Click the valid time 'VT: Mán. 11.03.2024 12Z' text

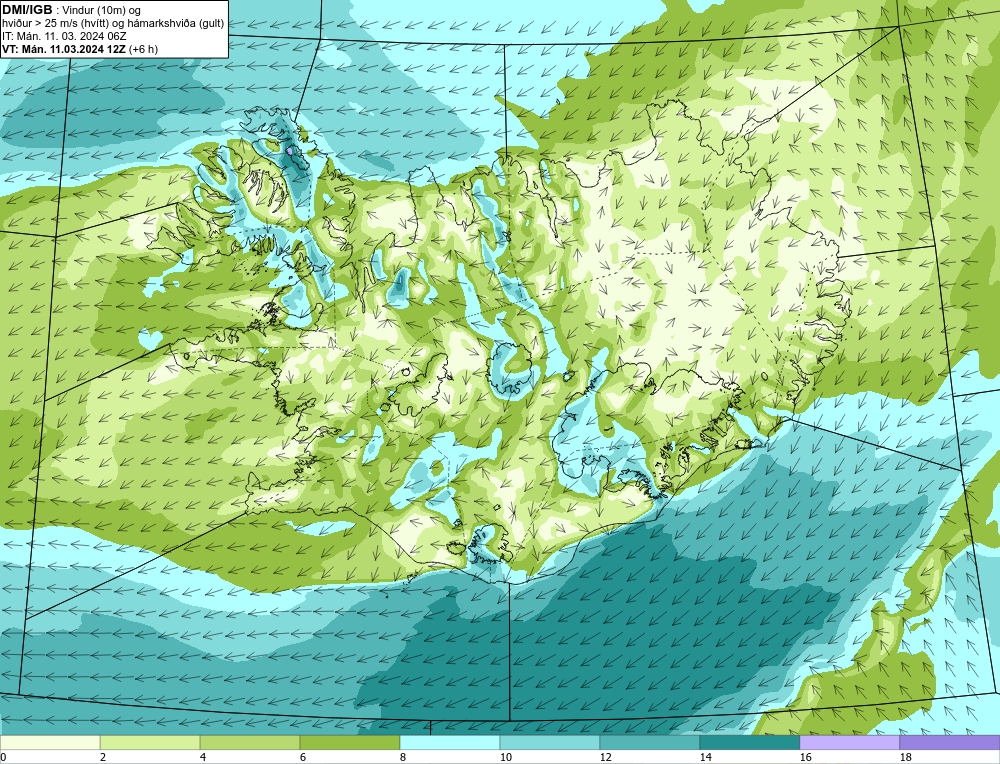click(x=64, y=49)
